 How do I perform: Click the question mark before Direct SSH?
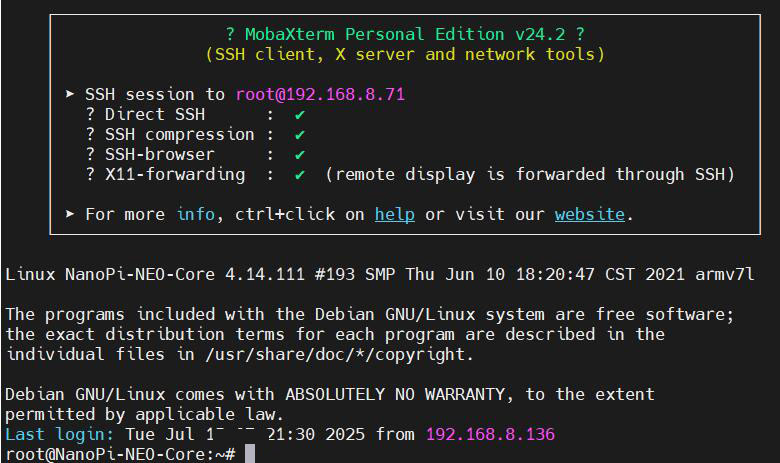91,115
